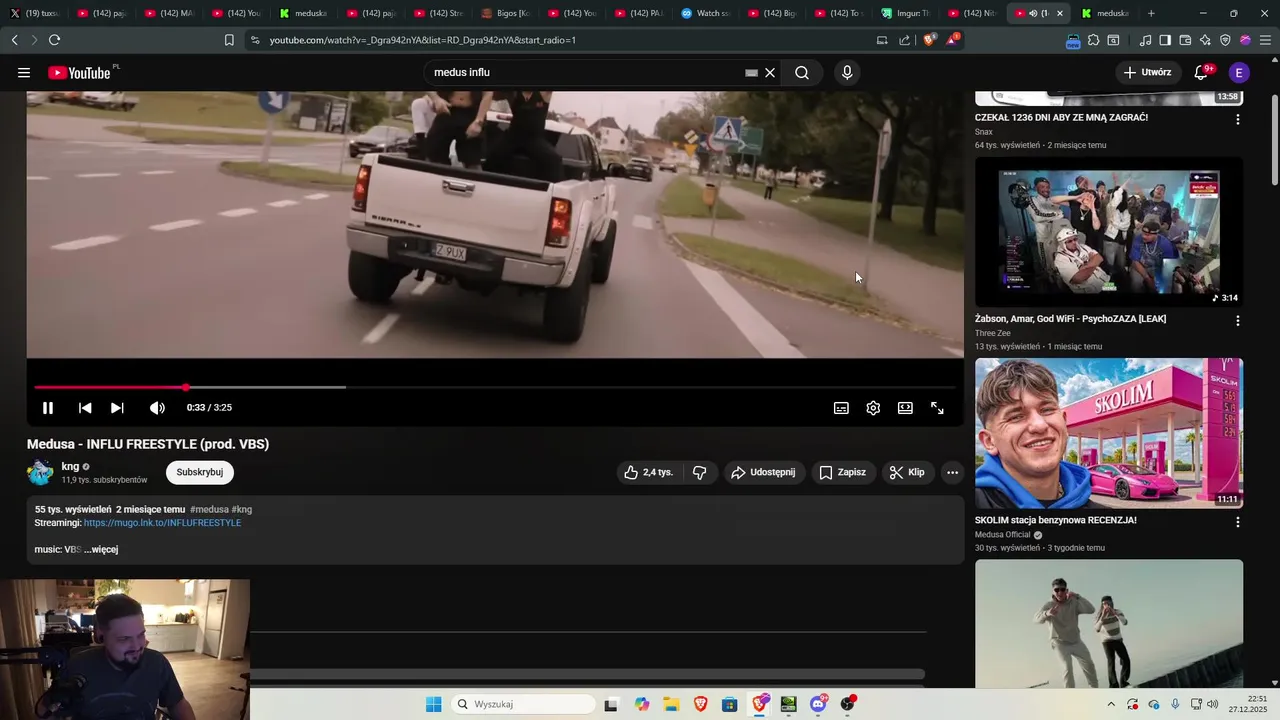Open options menu for 'CZEKAŁ 1236 DNI' video
This screenshot has width=1280, height=720.
coord(1238,119)
